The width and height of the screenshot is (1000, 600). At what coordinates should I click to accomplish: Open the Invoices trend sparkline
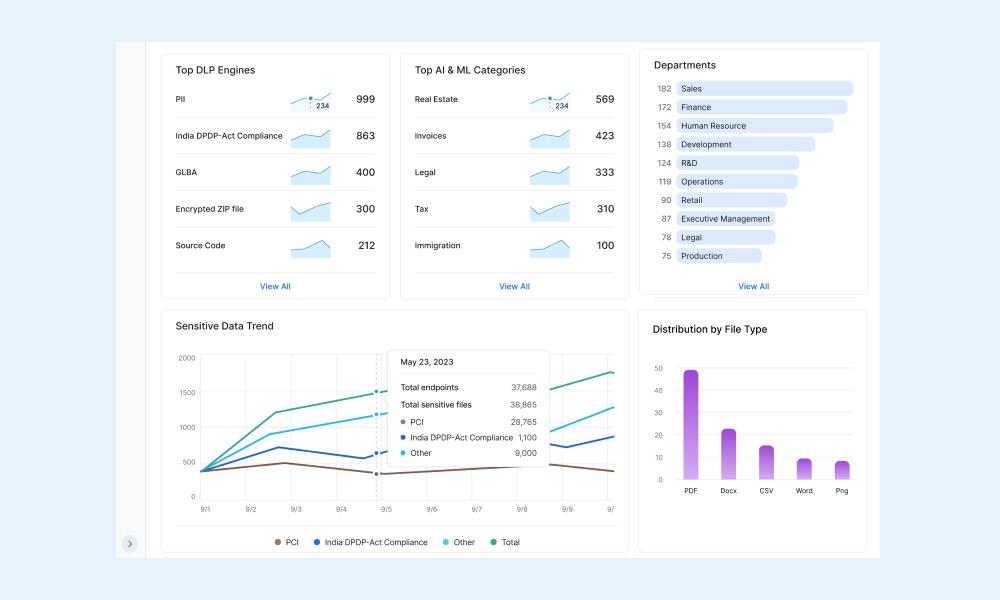pyautogui.click(x=549, y=138)
